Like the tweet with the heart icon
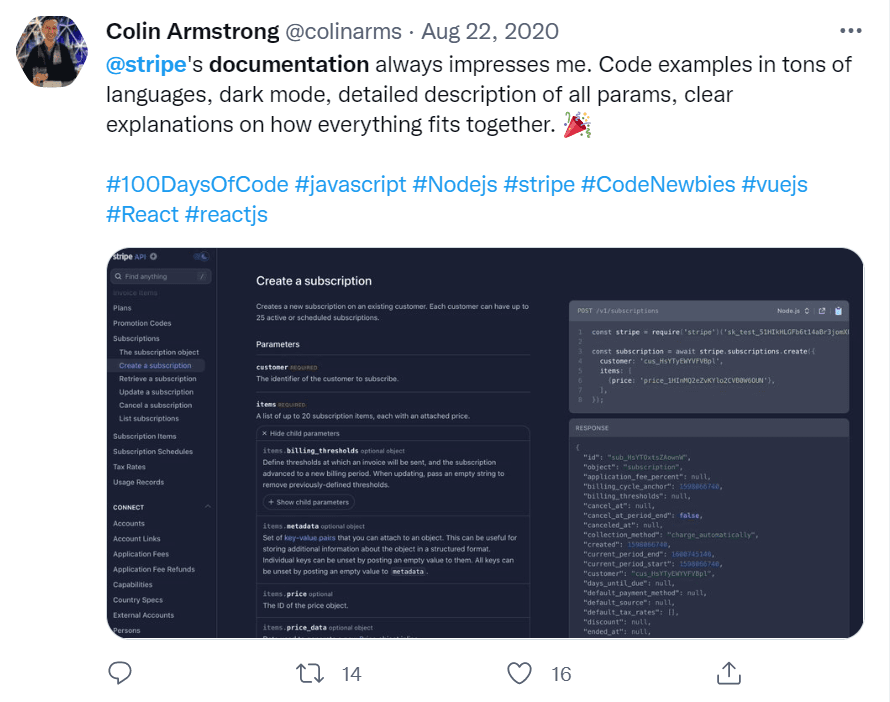 point(519,673)
